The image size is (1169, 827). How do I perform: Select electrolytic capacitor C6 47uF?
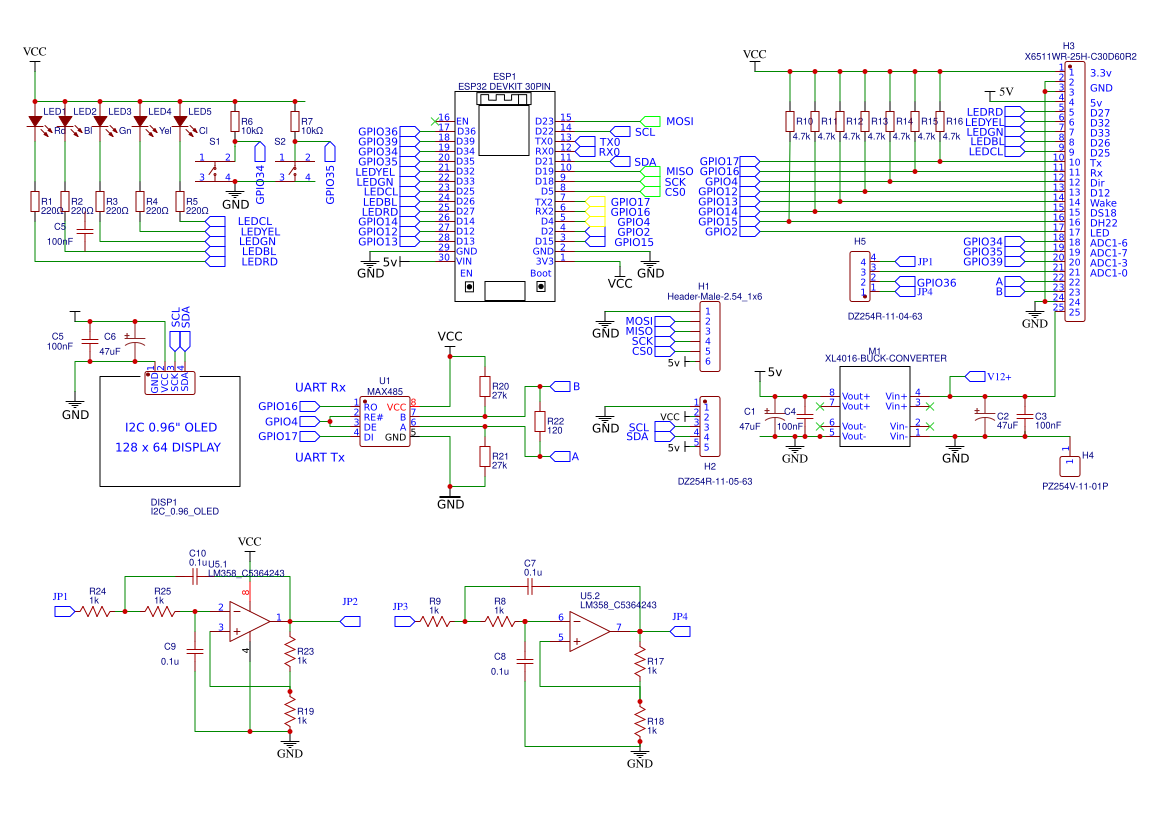[x=135, y=342]
